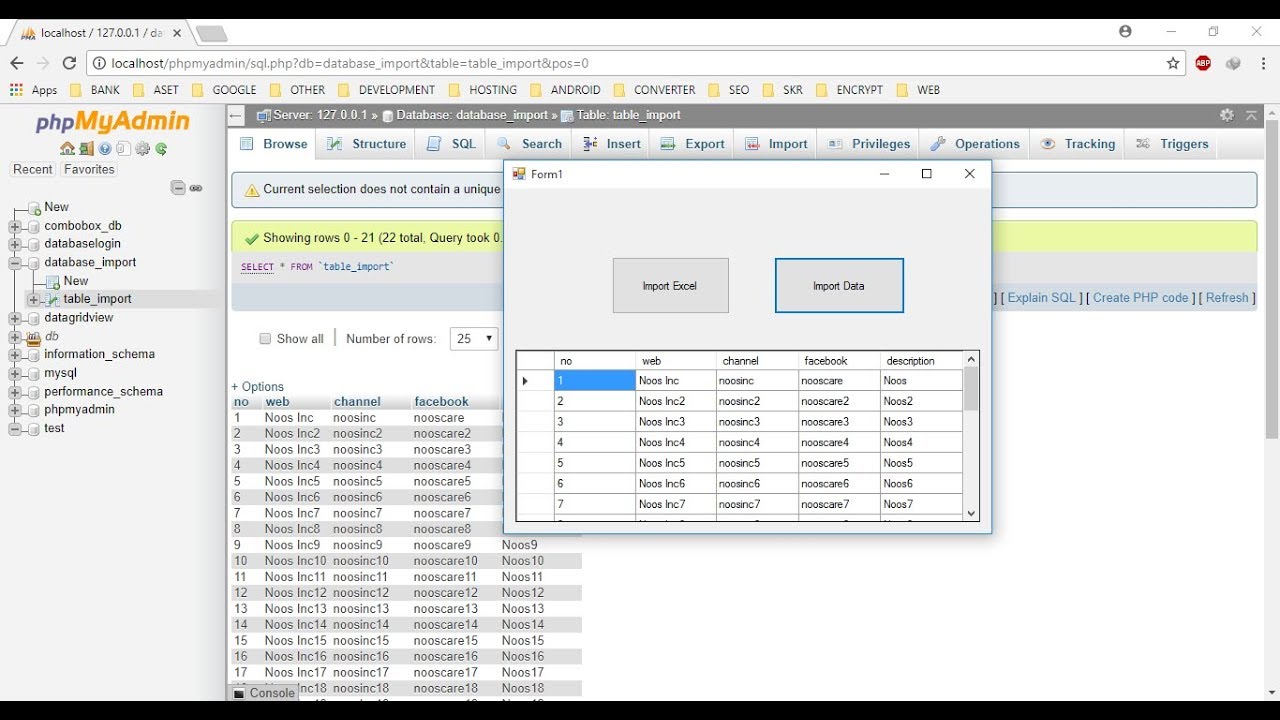Open the phpMyAdmin navigation settings gear icon

click(142, 149)
